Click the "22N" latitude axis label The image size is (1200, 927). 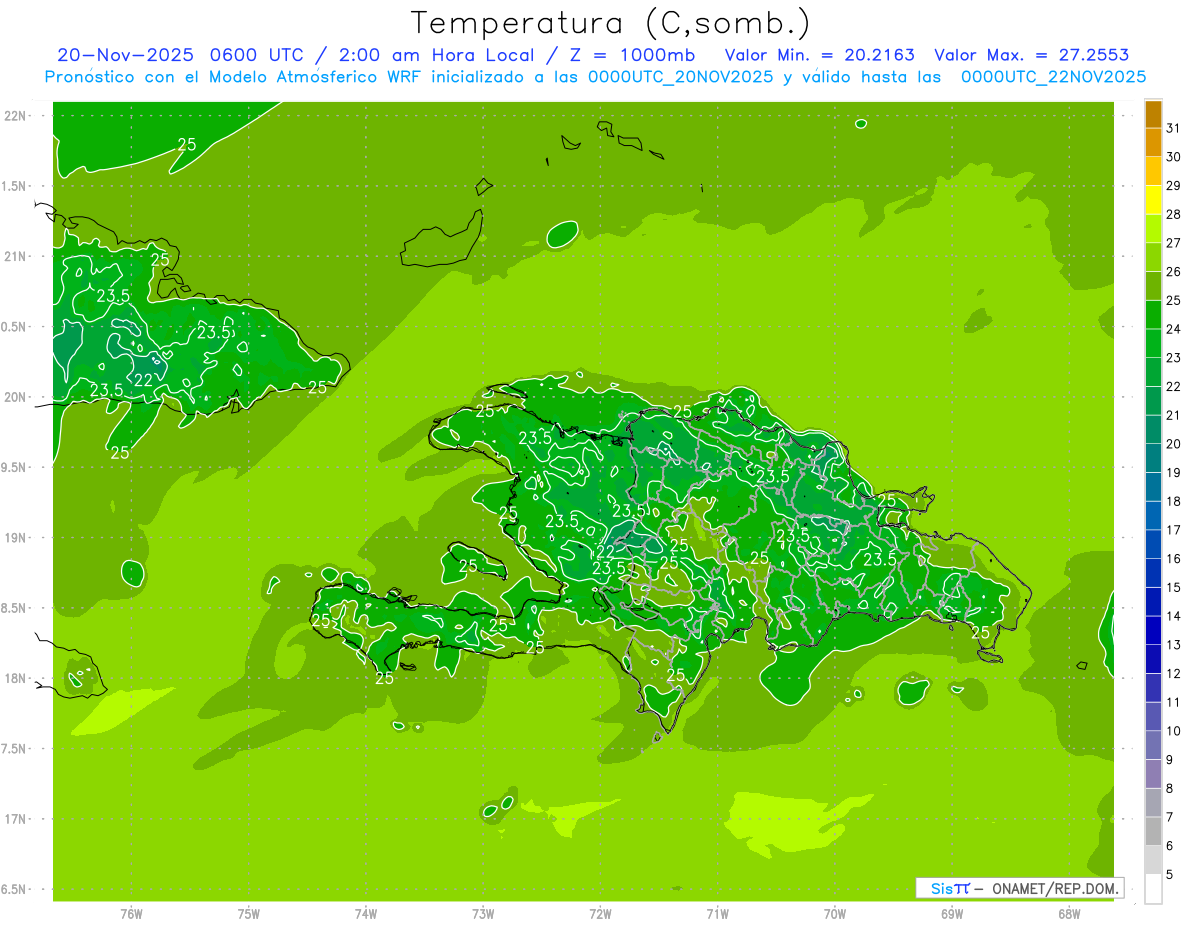coord(14,116)
